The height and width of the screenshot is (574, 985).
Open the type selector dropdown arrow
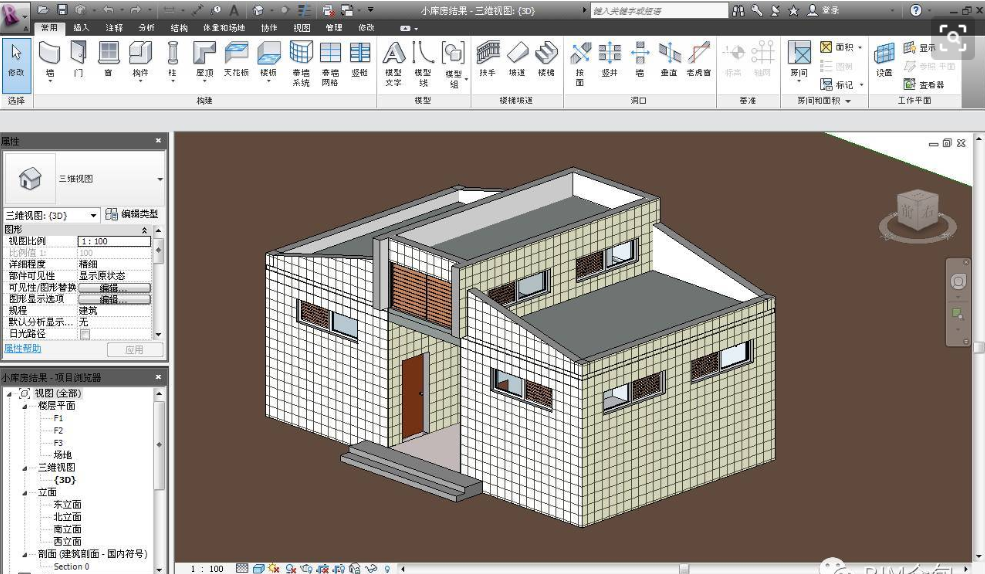coord(160,180)
